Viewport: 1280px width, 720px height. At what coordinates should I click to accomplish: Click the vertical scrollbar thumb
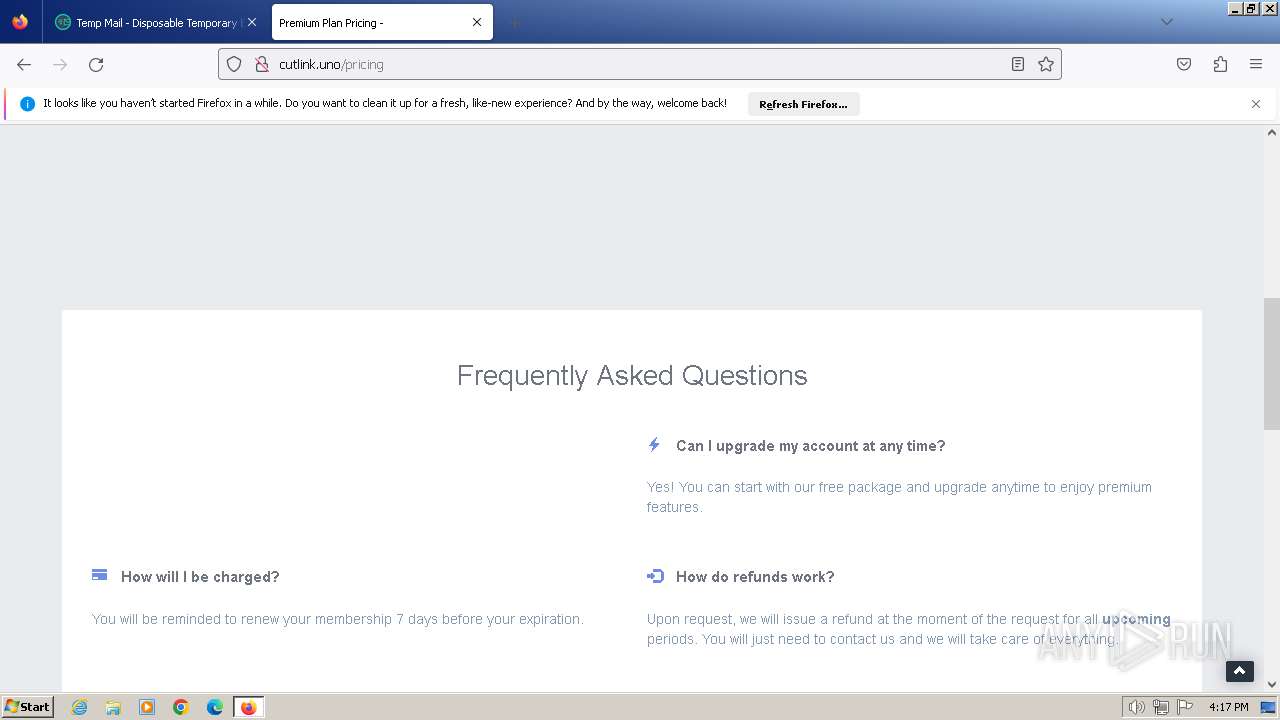tap(1272, 364)
